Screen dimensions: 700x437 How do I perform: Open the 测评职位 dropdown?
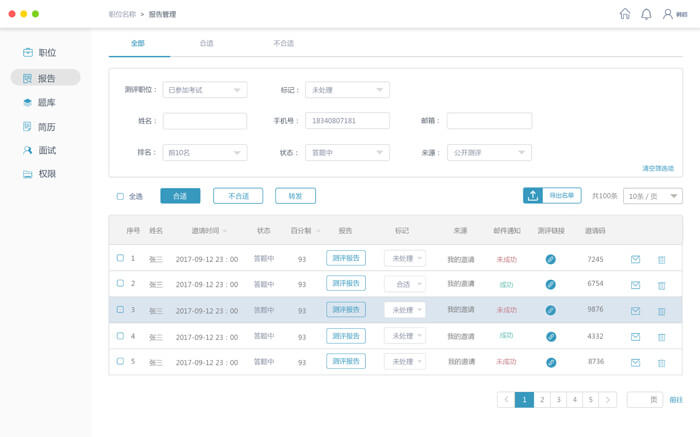(x=205, y=90)
